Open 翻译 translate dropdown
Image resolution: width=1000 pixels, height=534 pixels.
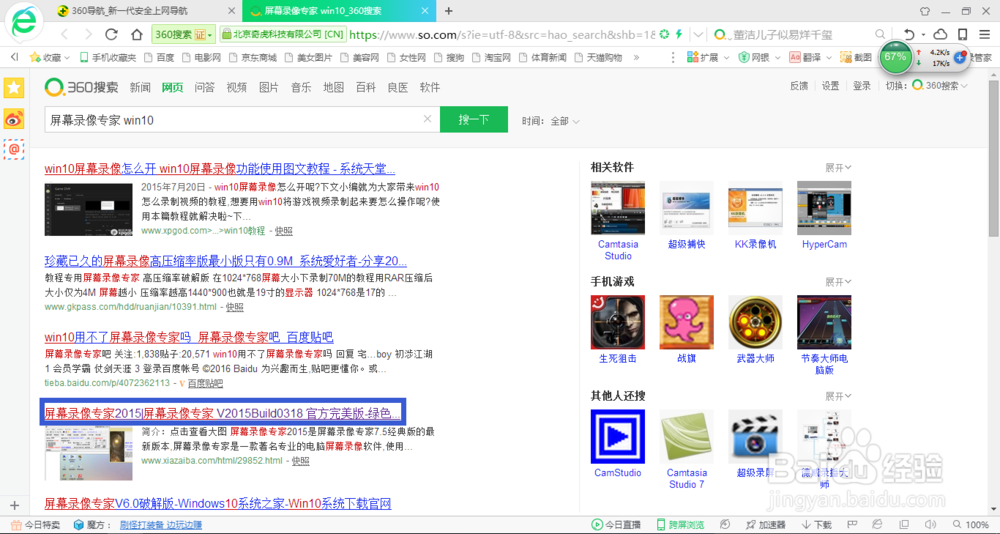click(x=810, y=57)
